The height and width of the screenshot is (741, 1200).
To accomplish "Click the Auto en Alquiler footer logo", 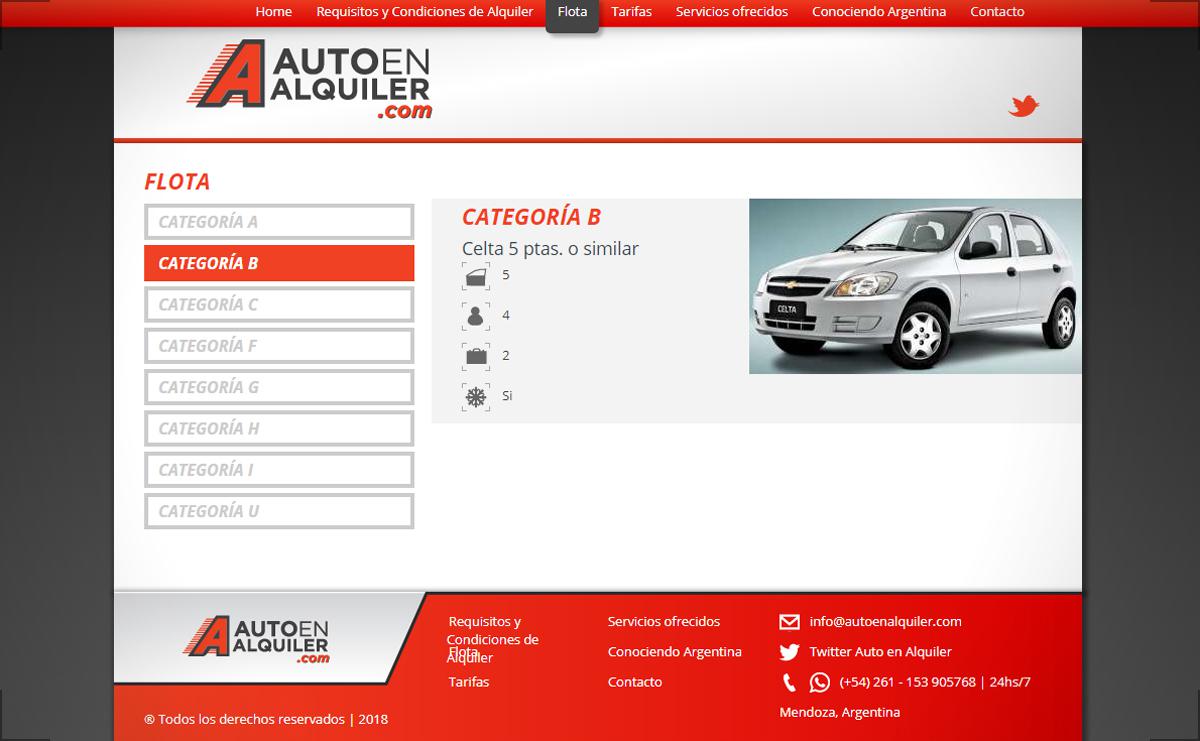I will (x=257, y=639).
